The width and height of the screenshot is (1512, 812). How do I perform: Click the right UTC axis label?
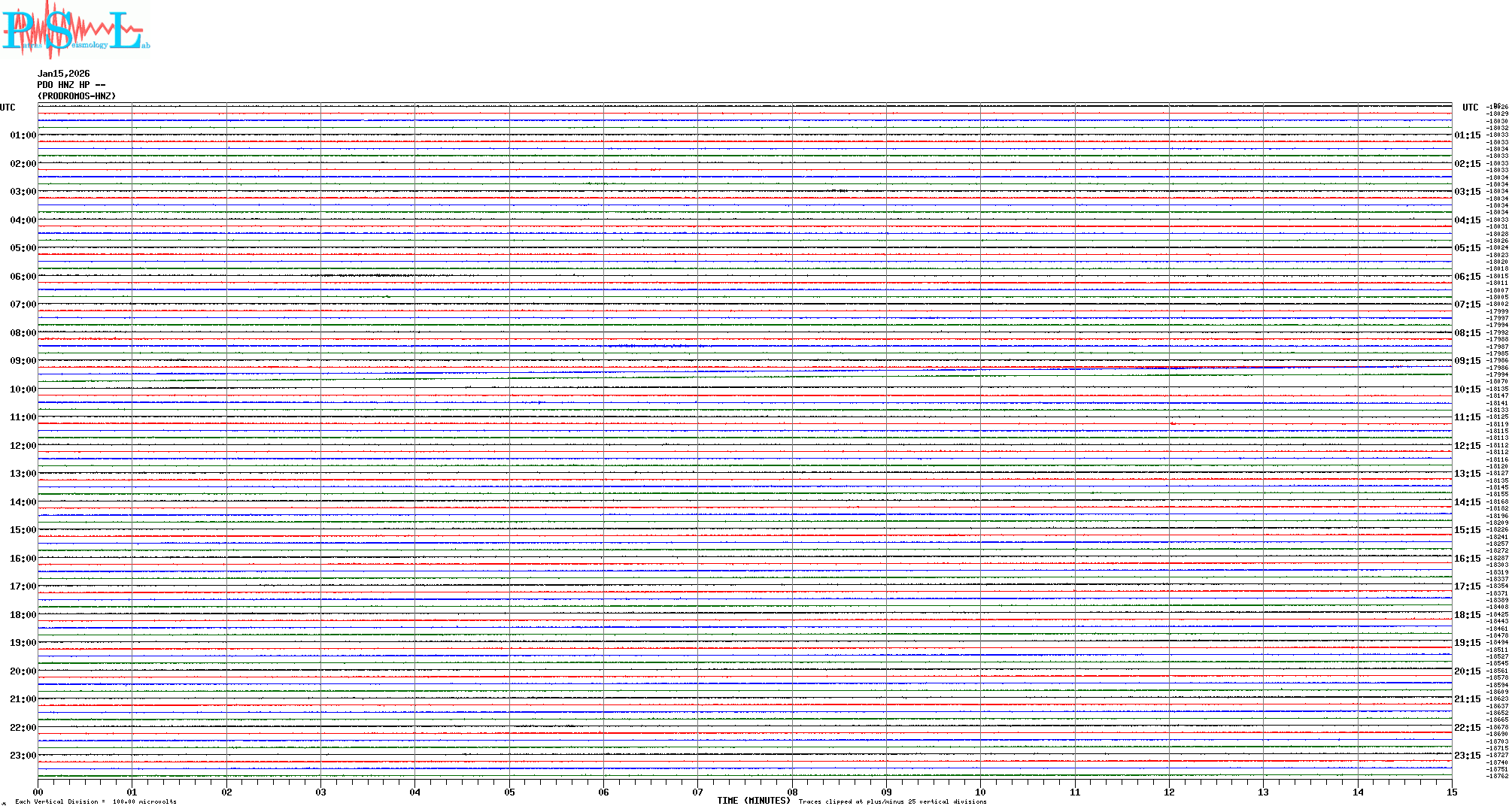(1470, 108)
